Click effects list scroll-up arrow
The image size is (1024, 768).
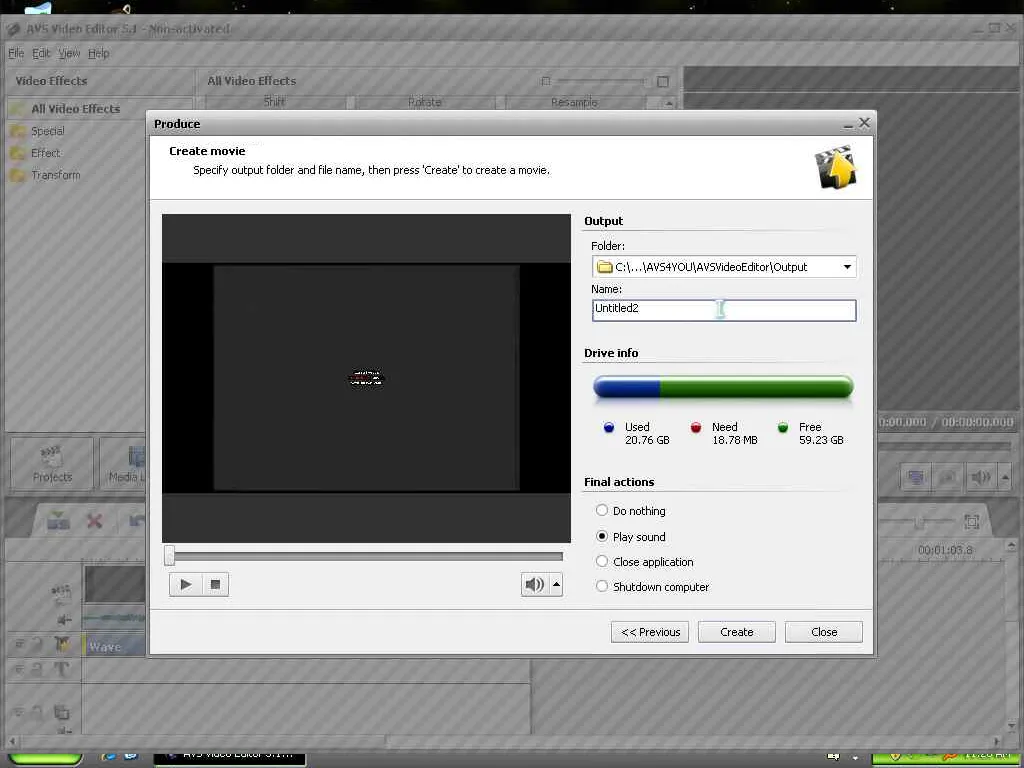click(669, 103)
